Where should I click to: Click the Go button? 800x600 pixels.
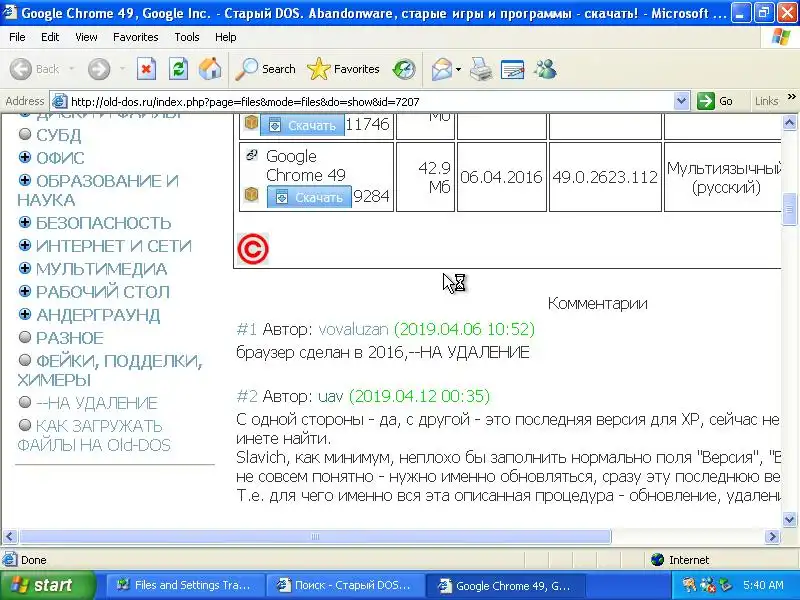(716, 101)
